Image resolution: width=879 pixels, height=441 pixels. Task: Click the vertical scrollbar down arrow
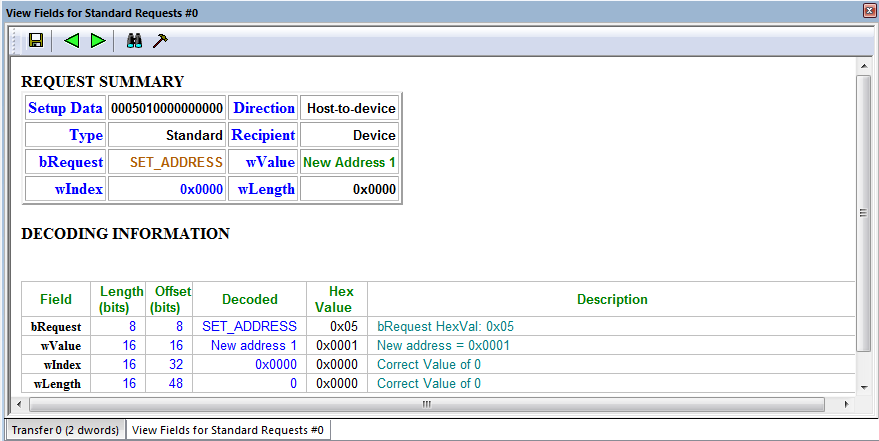pyautogui.click(x=864, y=387)
